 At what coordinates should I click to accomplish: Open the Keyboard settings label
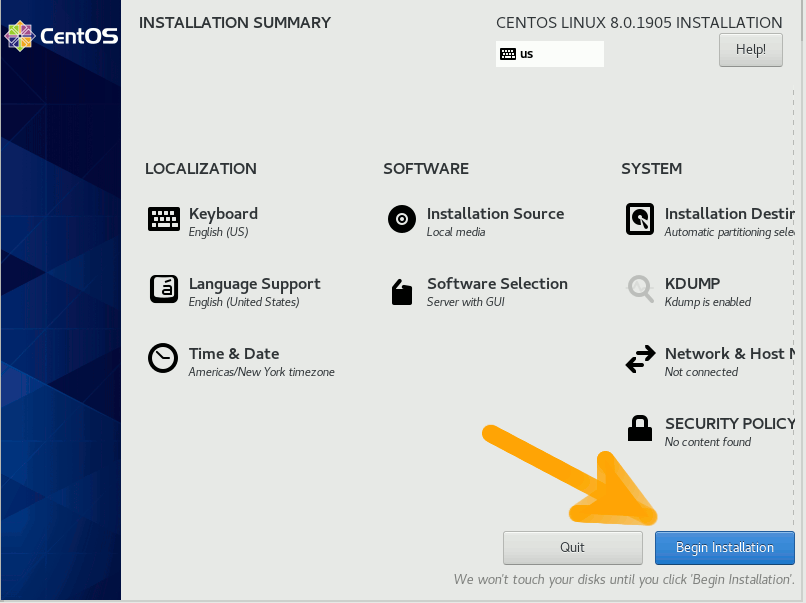(223, 214)
